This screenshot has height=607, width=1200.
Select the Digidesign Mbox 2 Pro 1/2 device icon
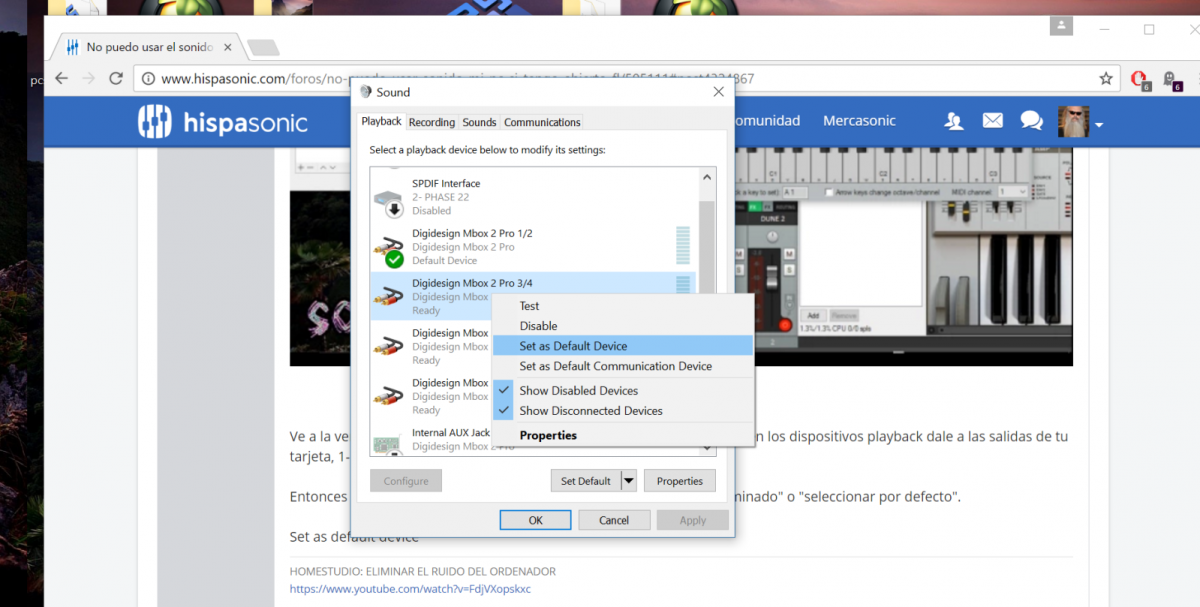pyautogui.click(x=388, y=250)
